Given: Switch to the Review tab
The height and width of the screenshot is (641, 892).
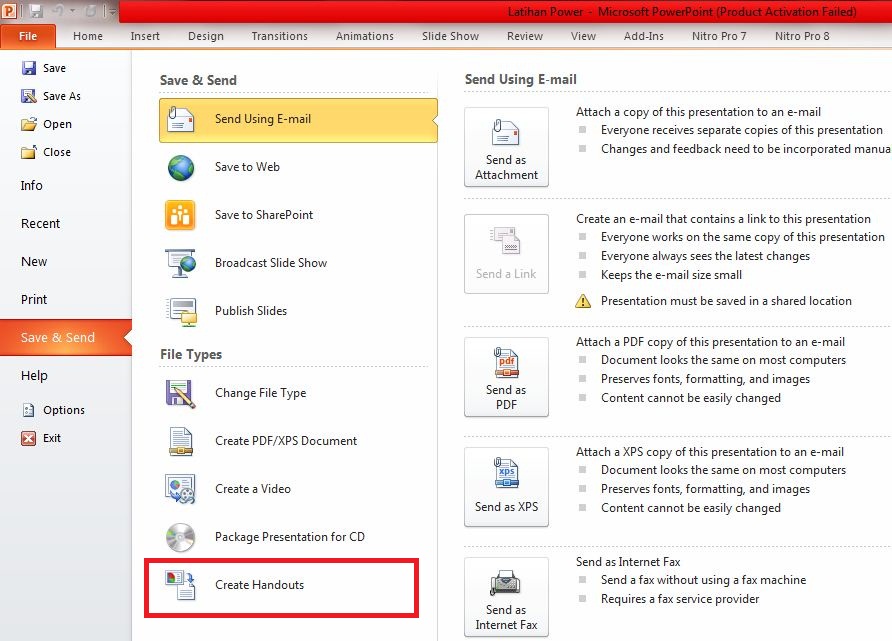Looking at the screenshot, I should click(x=525, y=36).
